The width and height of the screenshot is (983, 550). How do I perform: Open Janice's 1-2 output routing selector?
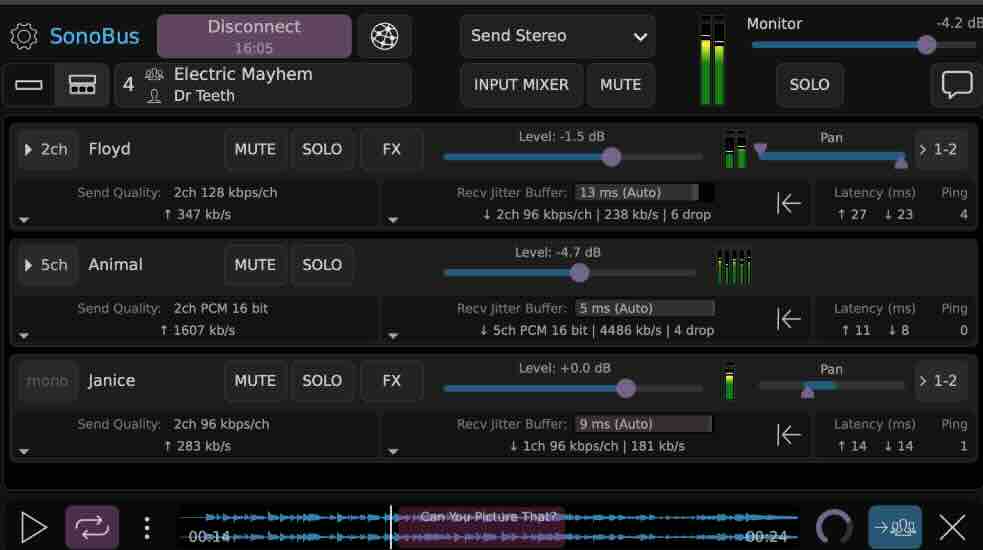pyautogui.click(x=940, y=381)
